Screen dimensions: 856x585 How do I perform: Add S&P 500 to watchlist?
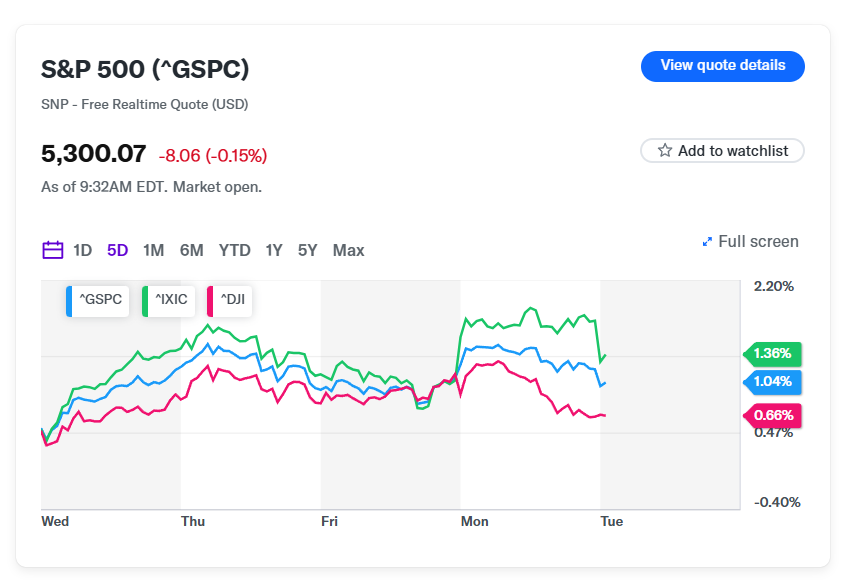(x=722, y=151)
